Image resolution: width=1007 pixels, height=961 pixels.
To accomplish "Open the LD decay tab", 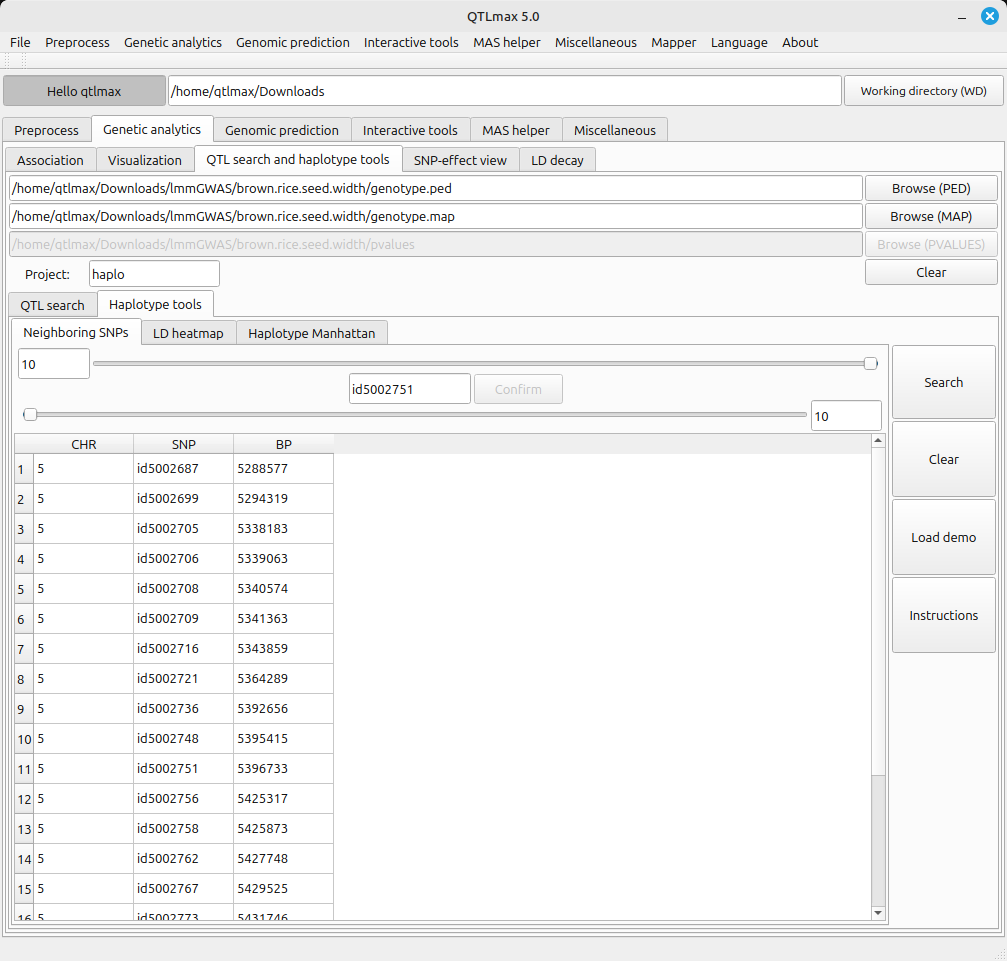I will (x=557, y=160).
